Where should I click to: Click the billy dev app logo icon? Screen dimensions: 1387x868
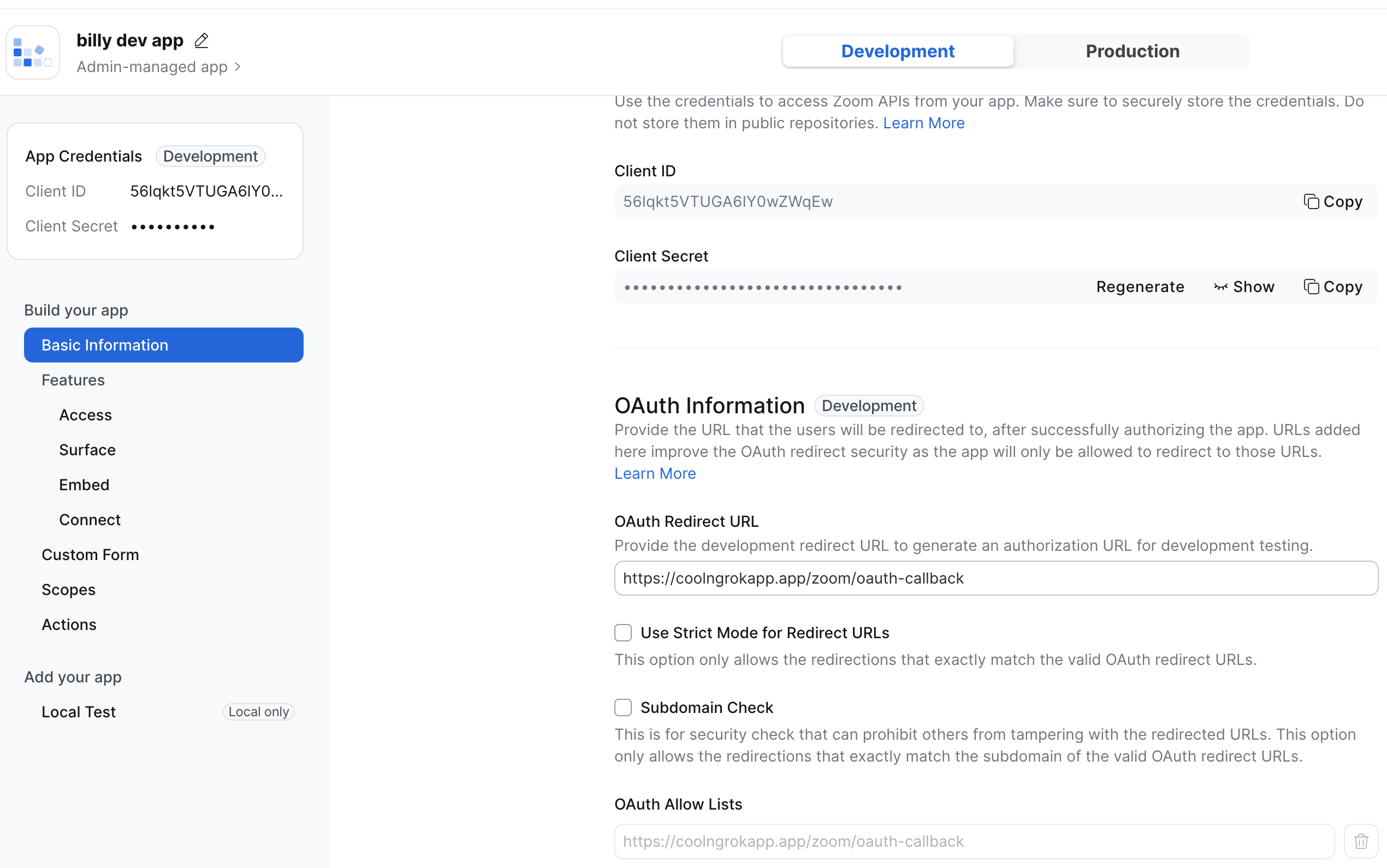[33, 52]
